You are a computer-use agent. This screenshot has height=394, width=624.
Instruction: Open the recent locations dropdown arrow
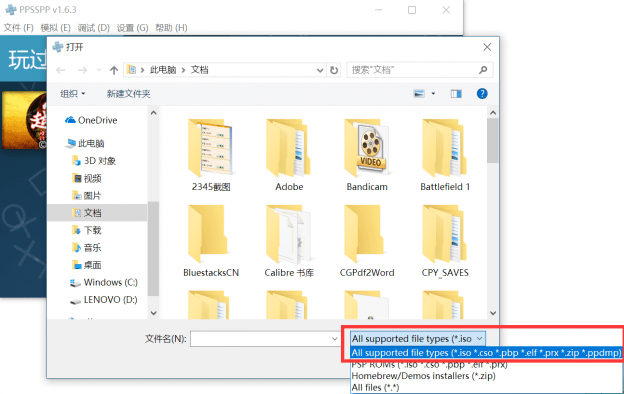click(x=99, y=70)
